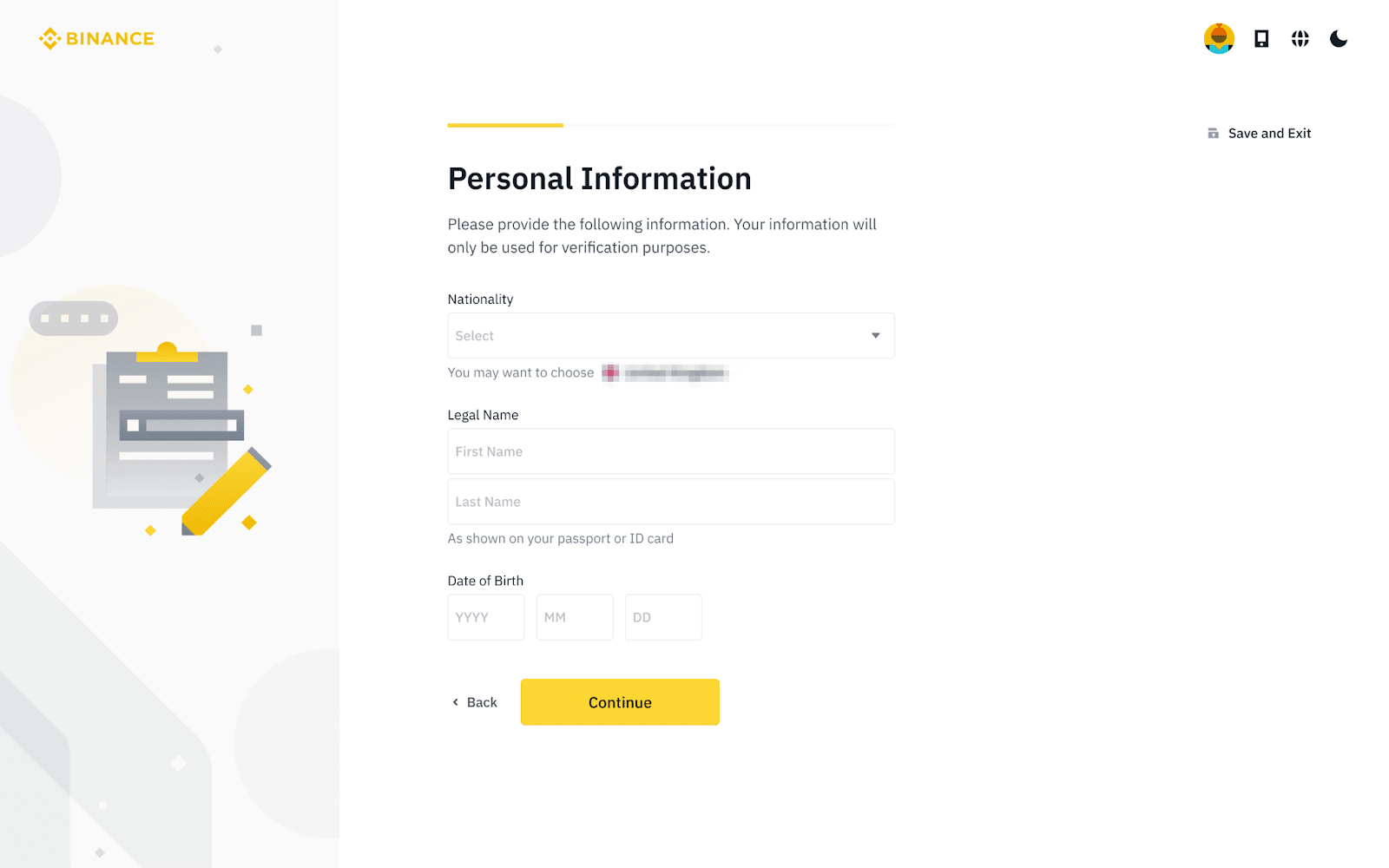The height and width of the screenshot is (868, 1389).
Task: Click the suggested nationality flag icon
Action: click(x=611, y=373)
